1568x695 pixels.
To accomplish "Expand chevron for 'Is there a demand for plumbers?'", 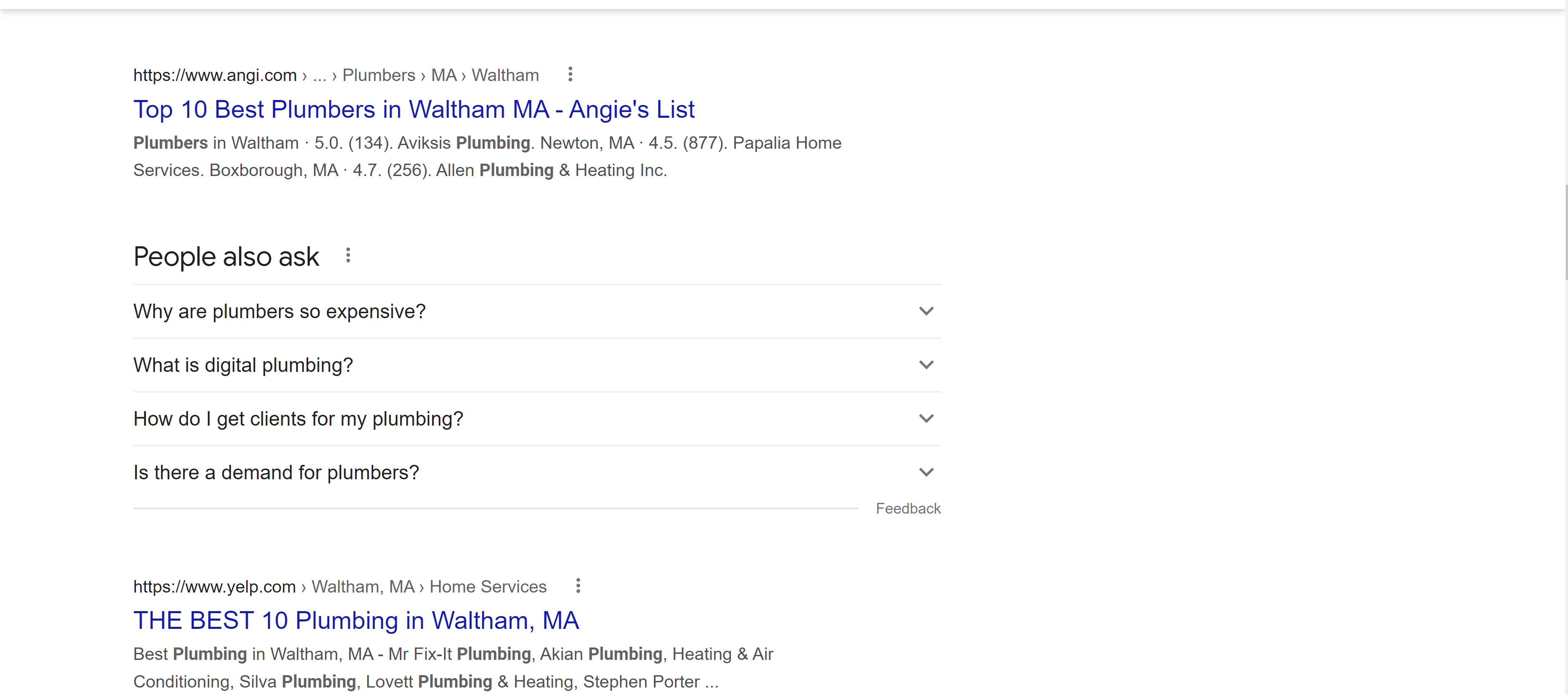I will click(926, 472).
